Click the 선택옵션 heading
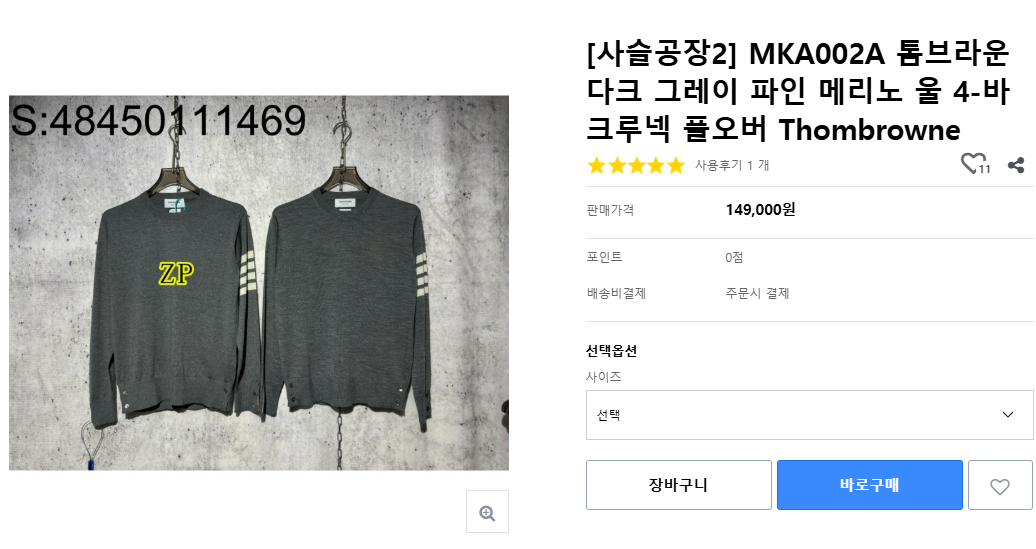Image resolution: width=1036 pixels, height=549 pixels. tap(611, 351)
